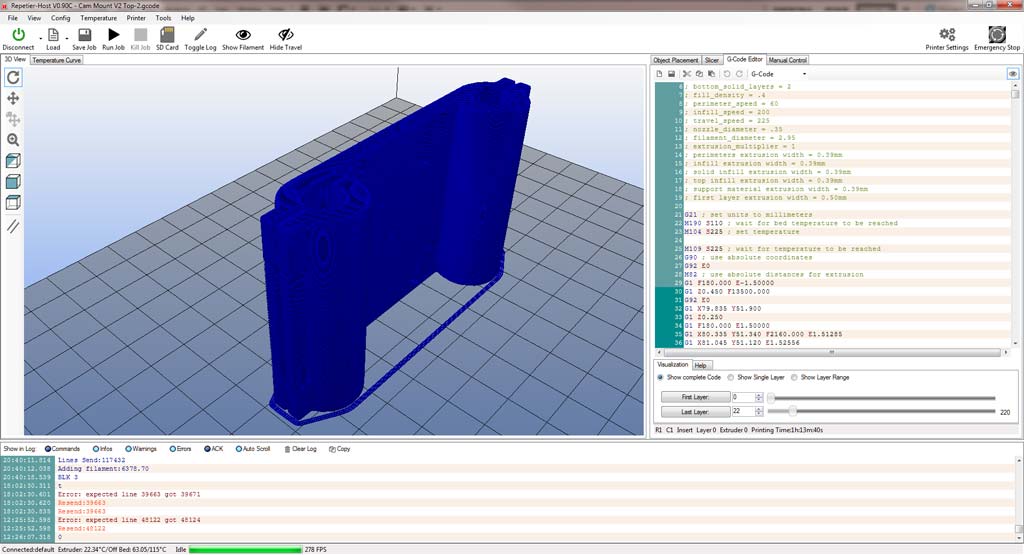
Task: Click the First Layer number input field
Action: point(743,397)
